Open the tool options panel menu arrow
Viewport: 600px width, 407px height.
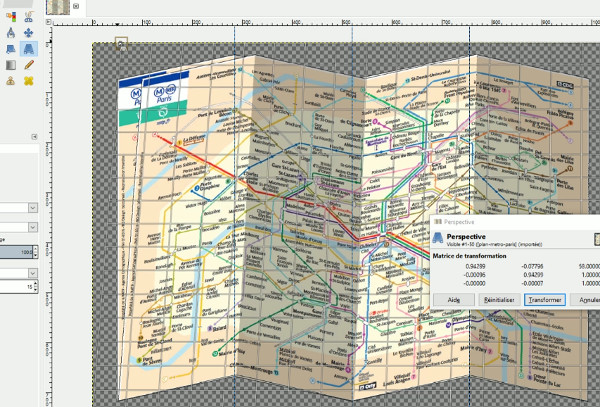[34, 137]
